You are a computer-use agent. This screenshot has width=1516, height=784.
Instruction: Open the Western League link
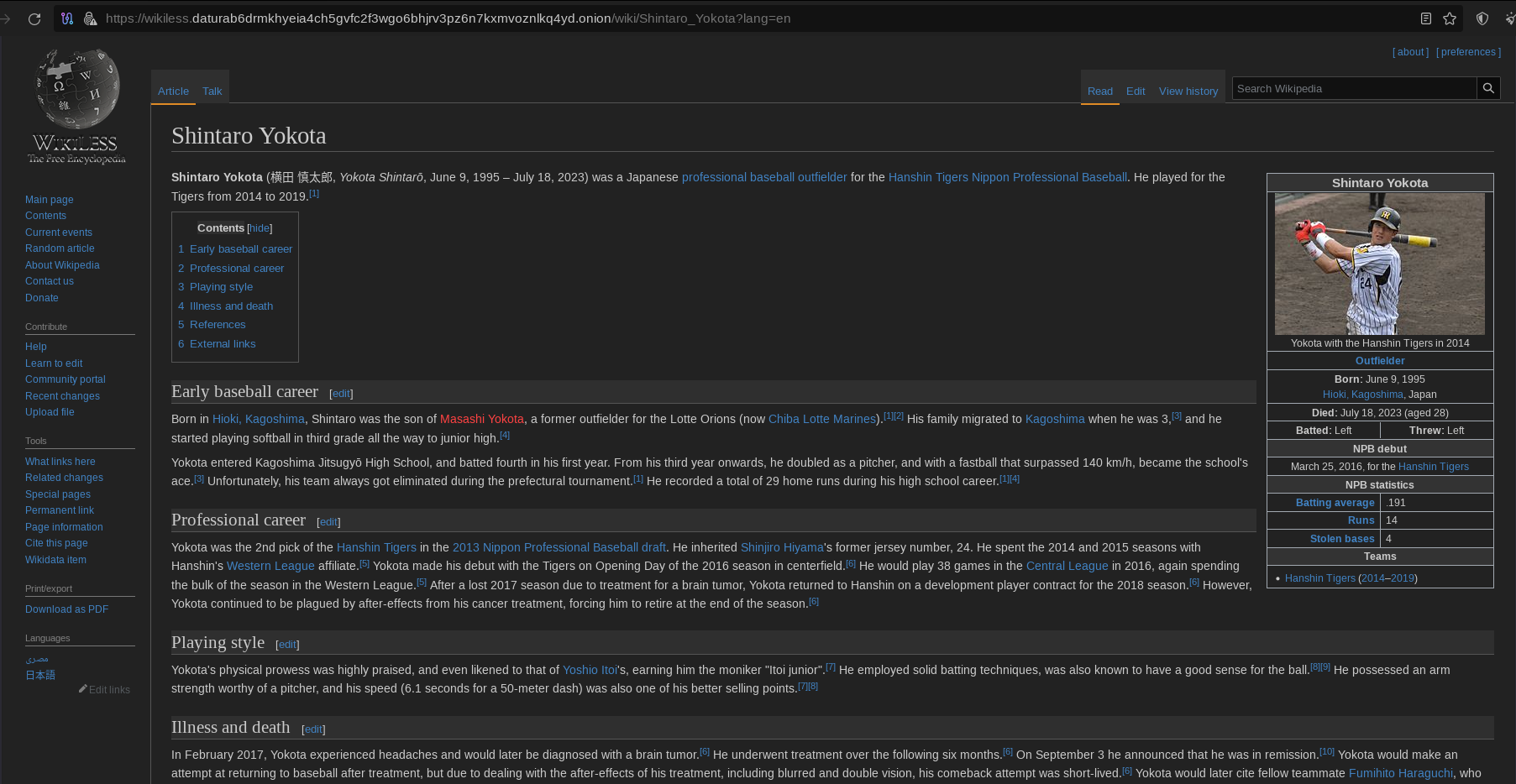click(270, 566)
